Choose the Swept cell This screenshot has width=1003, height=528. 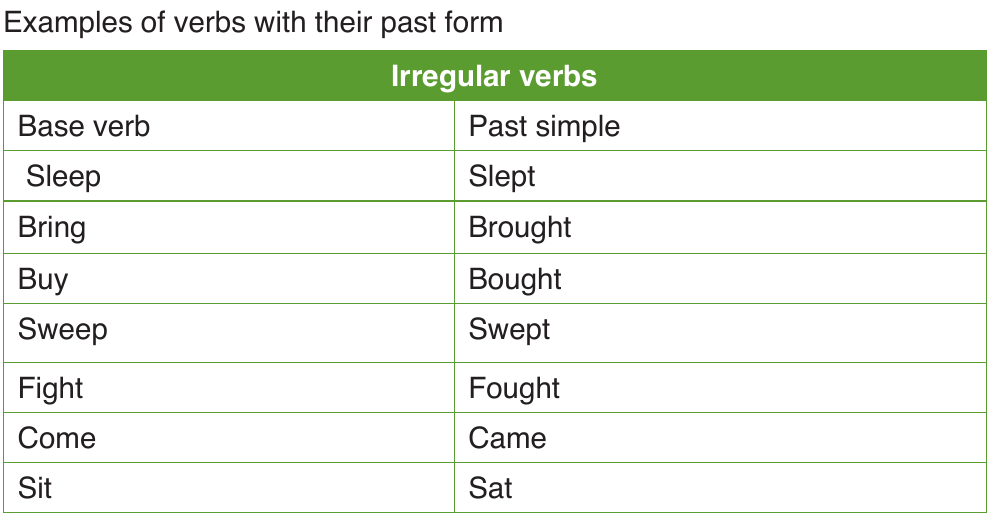pos(720,333)
